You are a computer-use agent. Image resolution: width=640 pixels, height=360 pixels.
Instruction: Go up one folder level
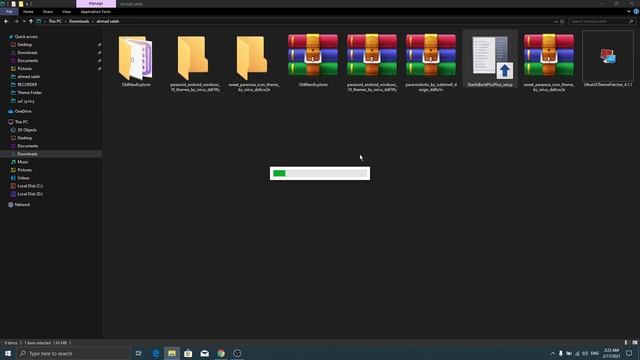tap(31, 21)
